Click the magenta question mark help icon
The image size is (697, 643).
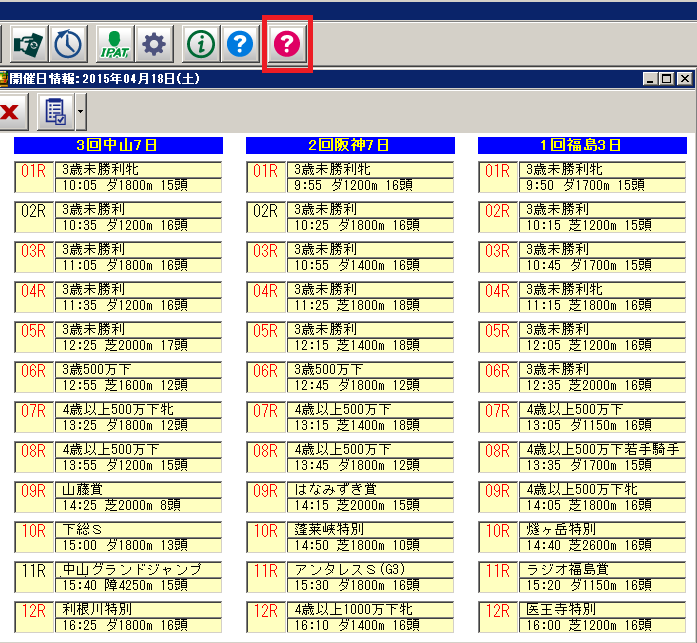point(287,44)
